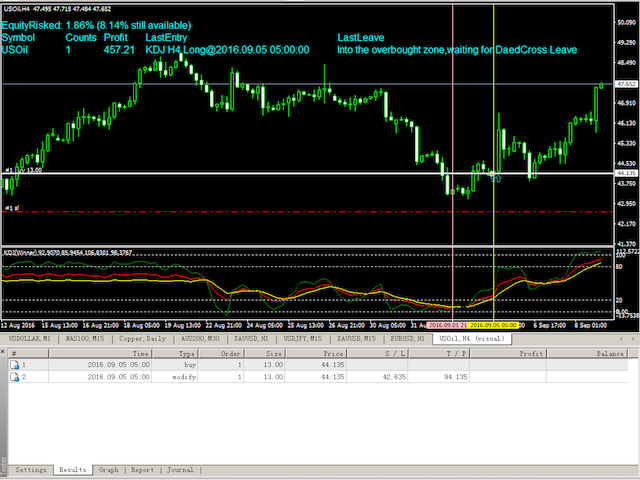Close the Tester panel with the x button
The image size is (640, 480).
point(2,351)
